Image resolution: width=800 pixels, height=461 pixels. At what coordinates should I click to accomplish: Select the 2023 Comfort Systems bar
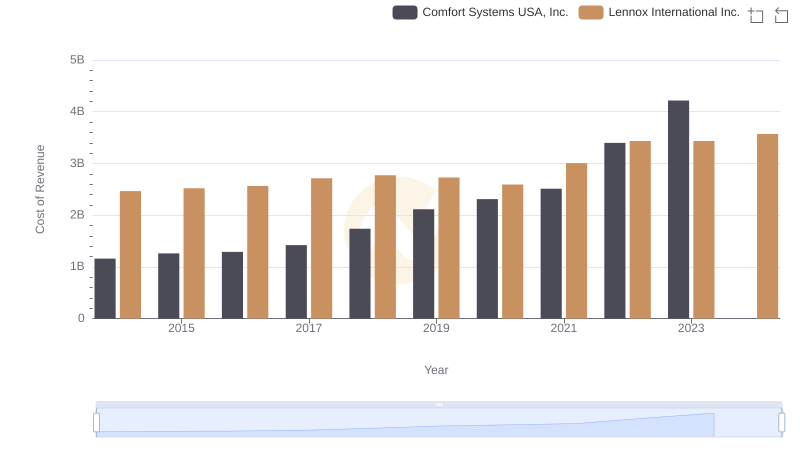[679, 210]
